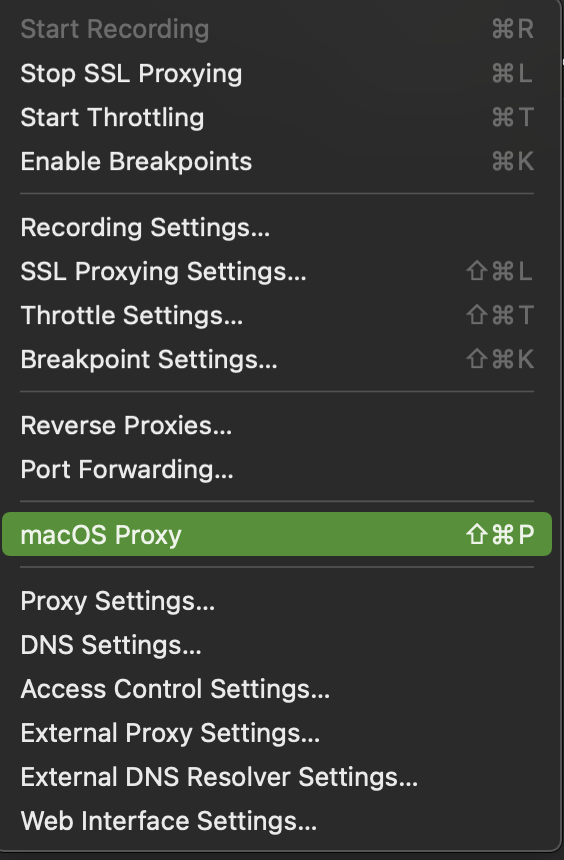Open Throttle Settings entry
Screen dimensions: 564x860
click(277, 315)
